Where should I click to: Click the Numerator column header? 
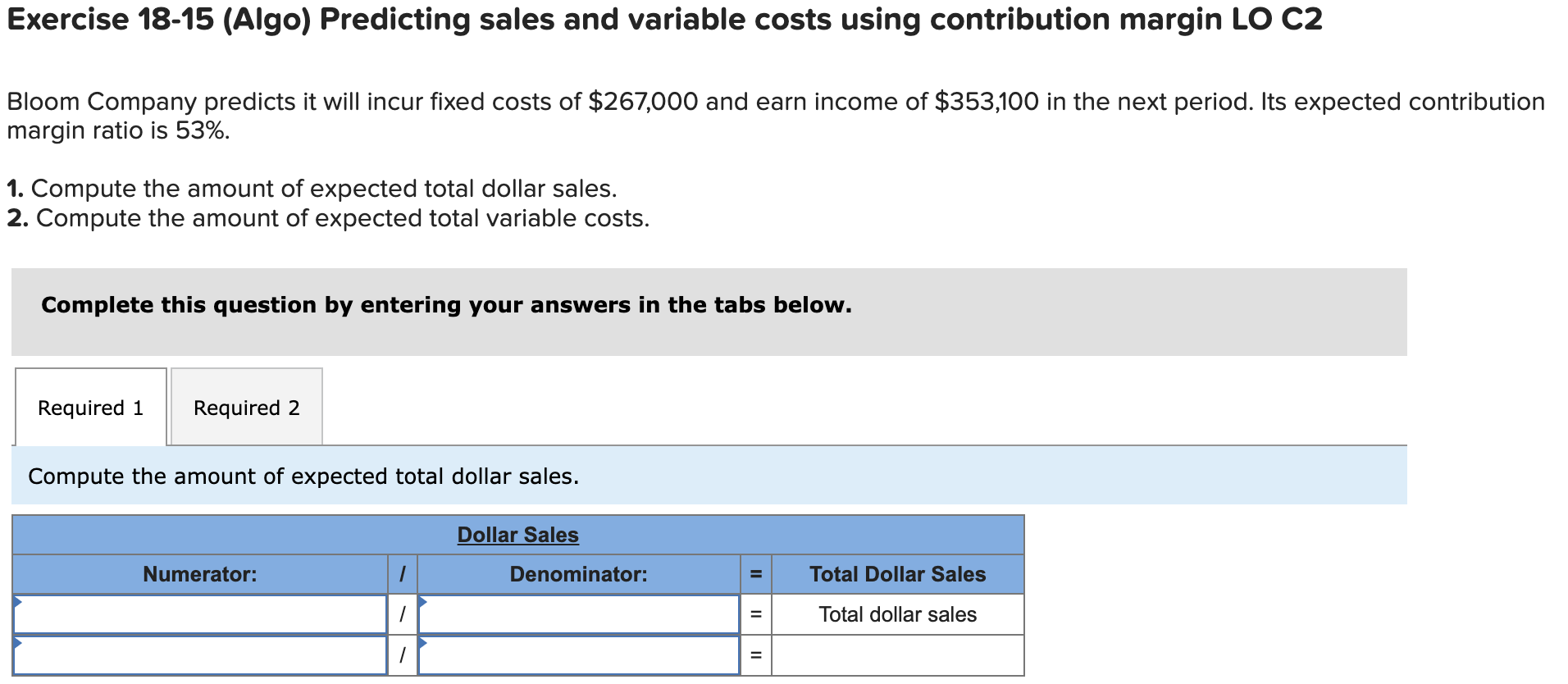click(199, 574)
